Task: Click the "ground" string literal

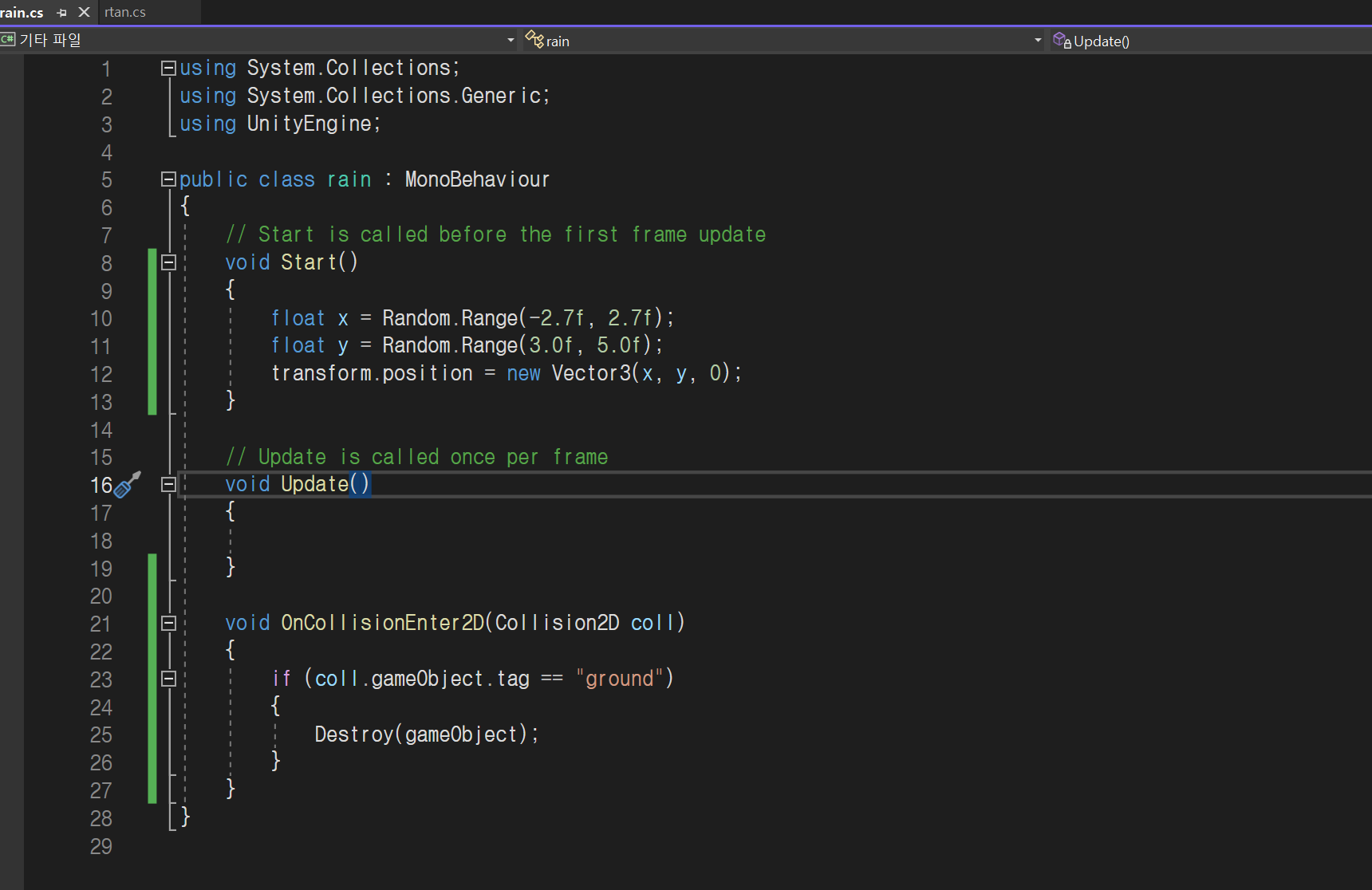Action: [x=620, y=679]
